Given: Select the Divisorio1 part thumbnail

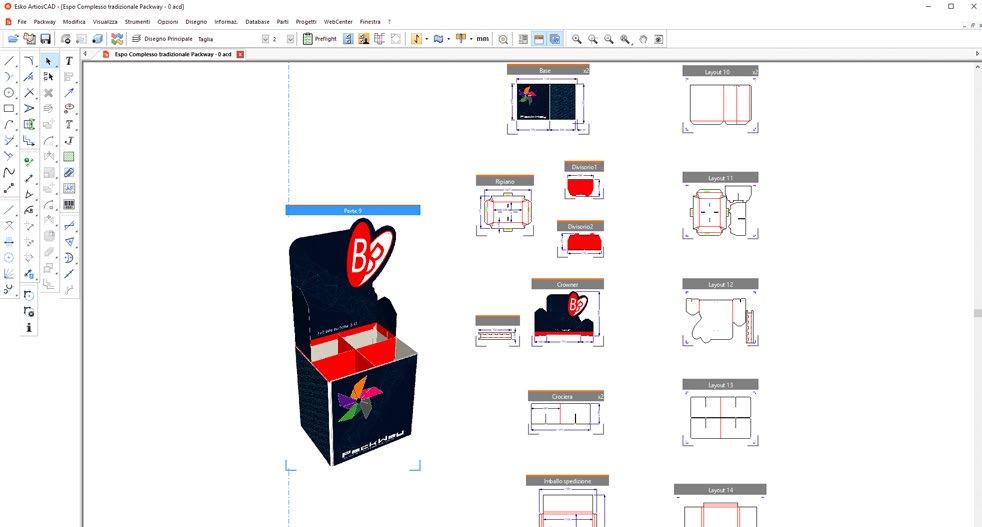Looking at the screenshot, I should 584,180.
